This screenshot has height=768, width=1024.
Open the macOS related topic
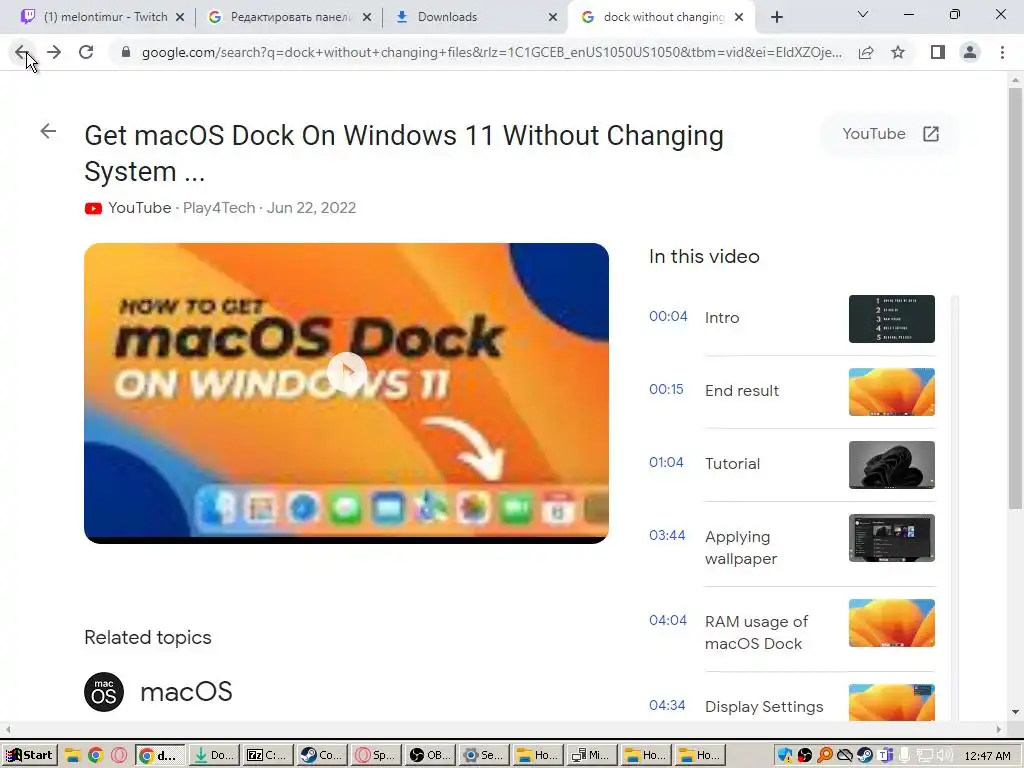[x=186, y=692]
